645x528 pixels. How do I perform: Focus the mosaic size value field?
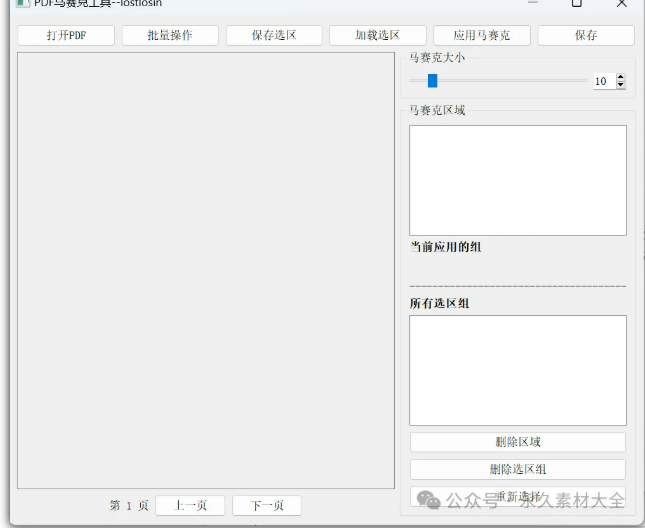point(602,81)
